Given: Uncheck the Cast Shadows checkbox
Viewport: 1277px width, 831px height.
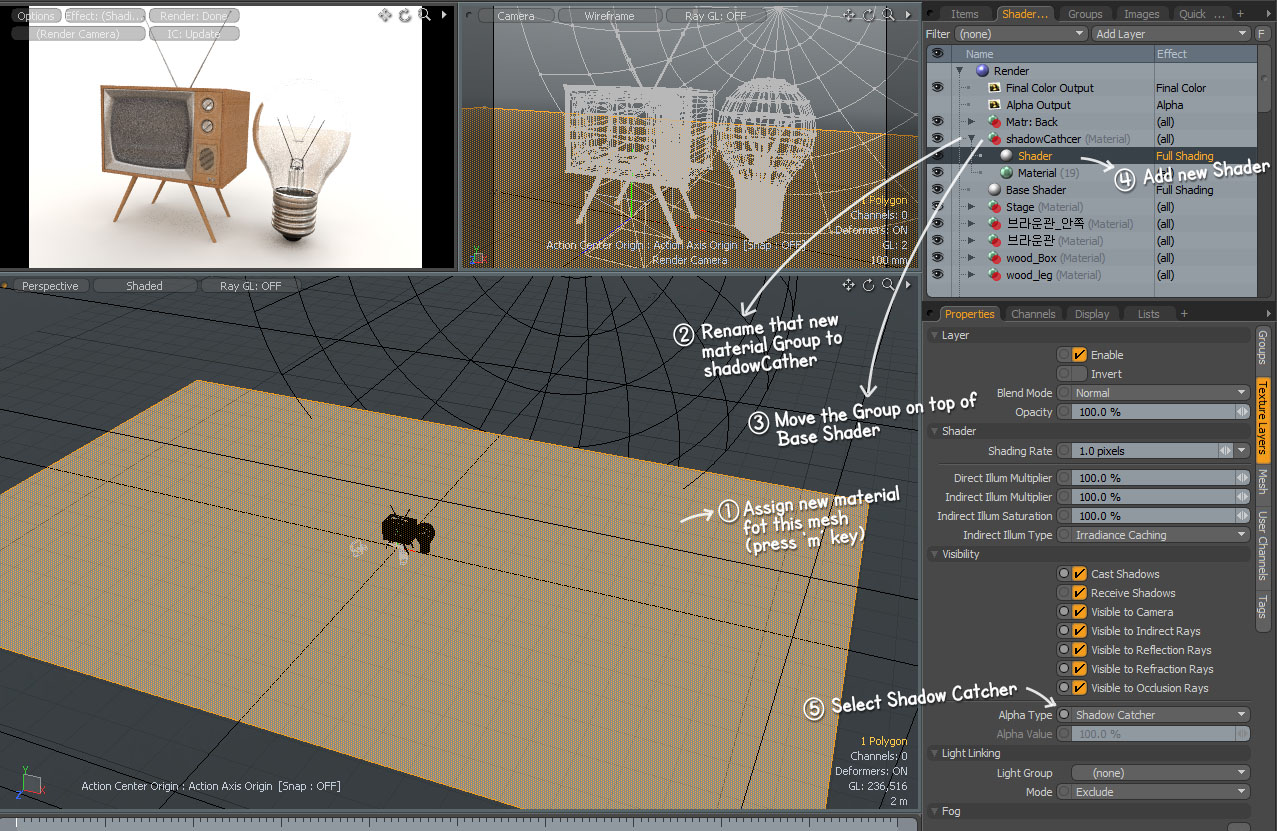Looking at the screenshot, I should tap(1079, 574).
